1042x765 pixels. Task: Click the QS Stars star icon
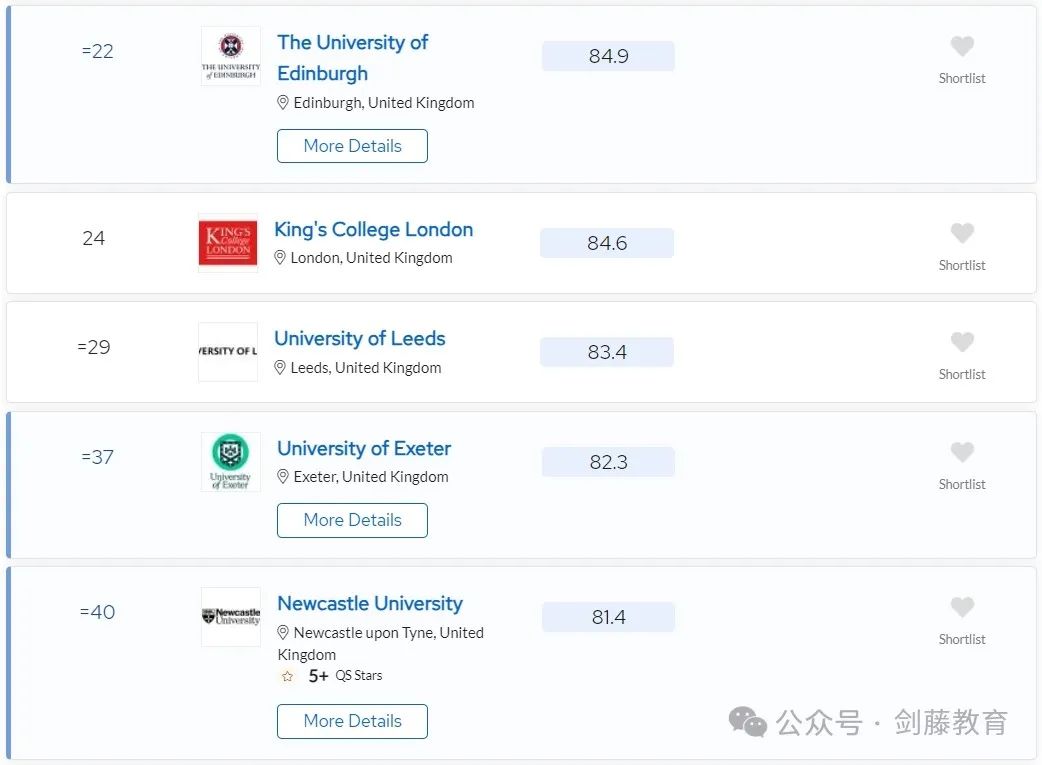click(287, 677)
